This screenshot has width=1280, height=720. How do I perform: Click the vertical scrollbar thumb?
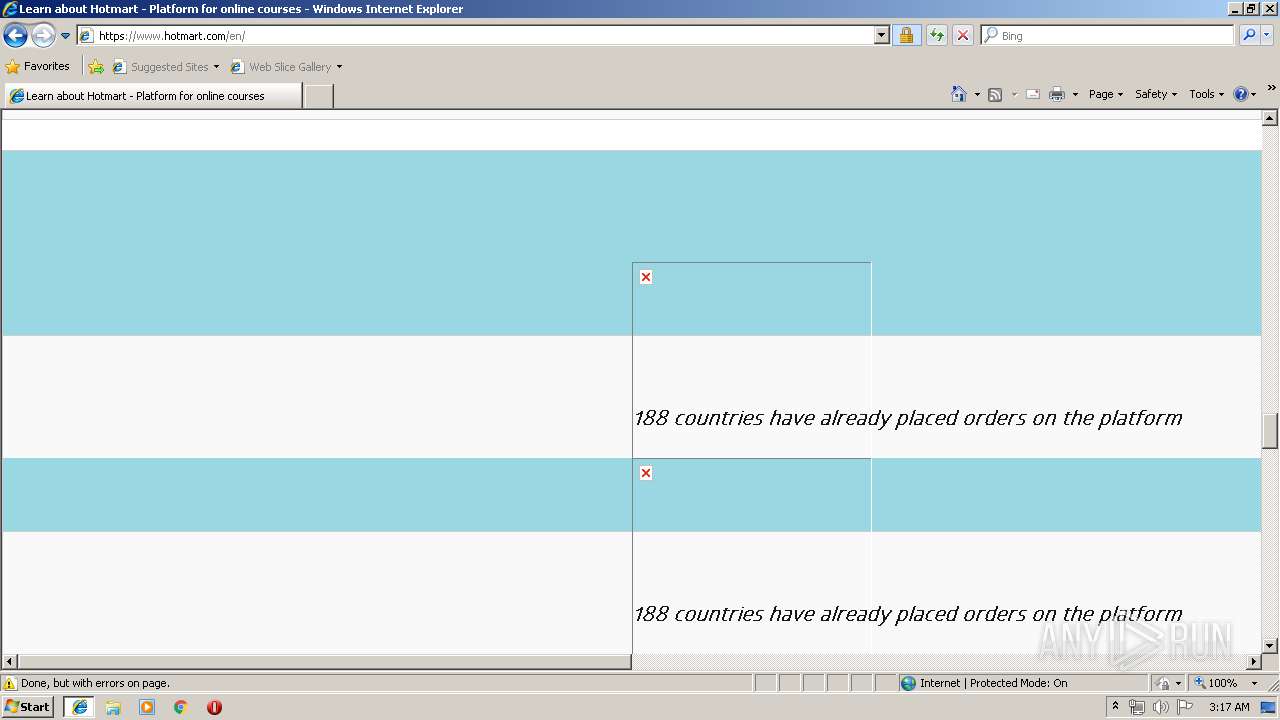coord(1270,431)
